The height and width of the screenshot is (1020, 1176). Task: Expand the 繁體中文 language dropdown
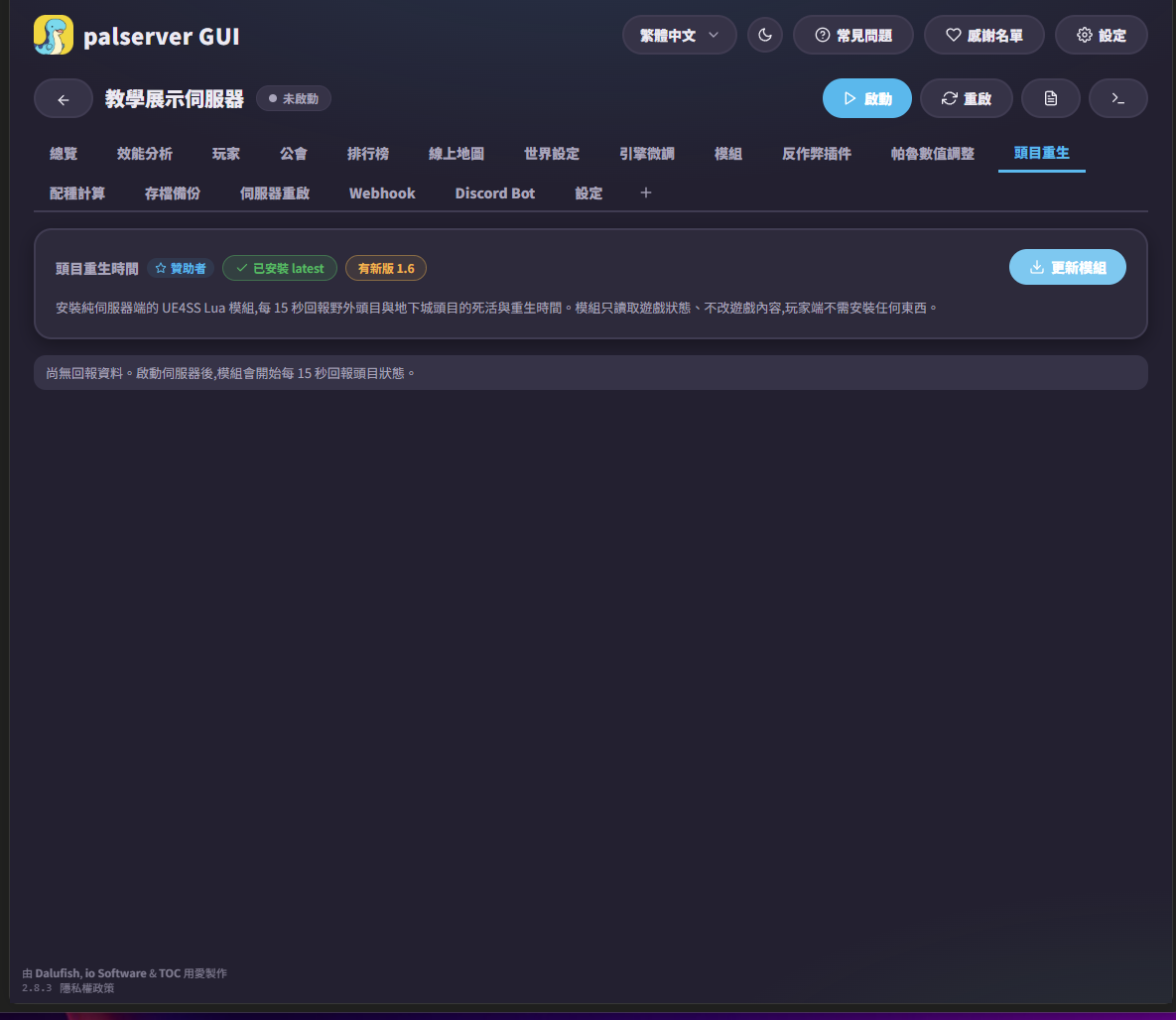click(680, 36)
